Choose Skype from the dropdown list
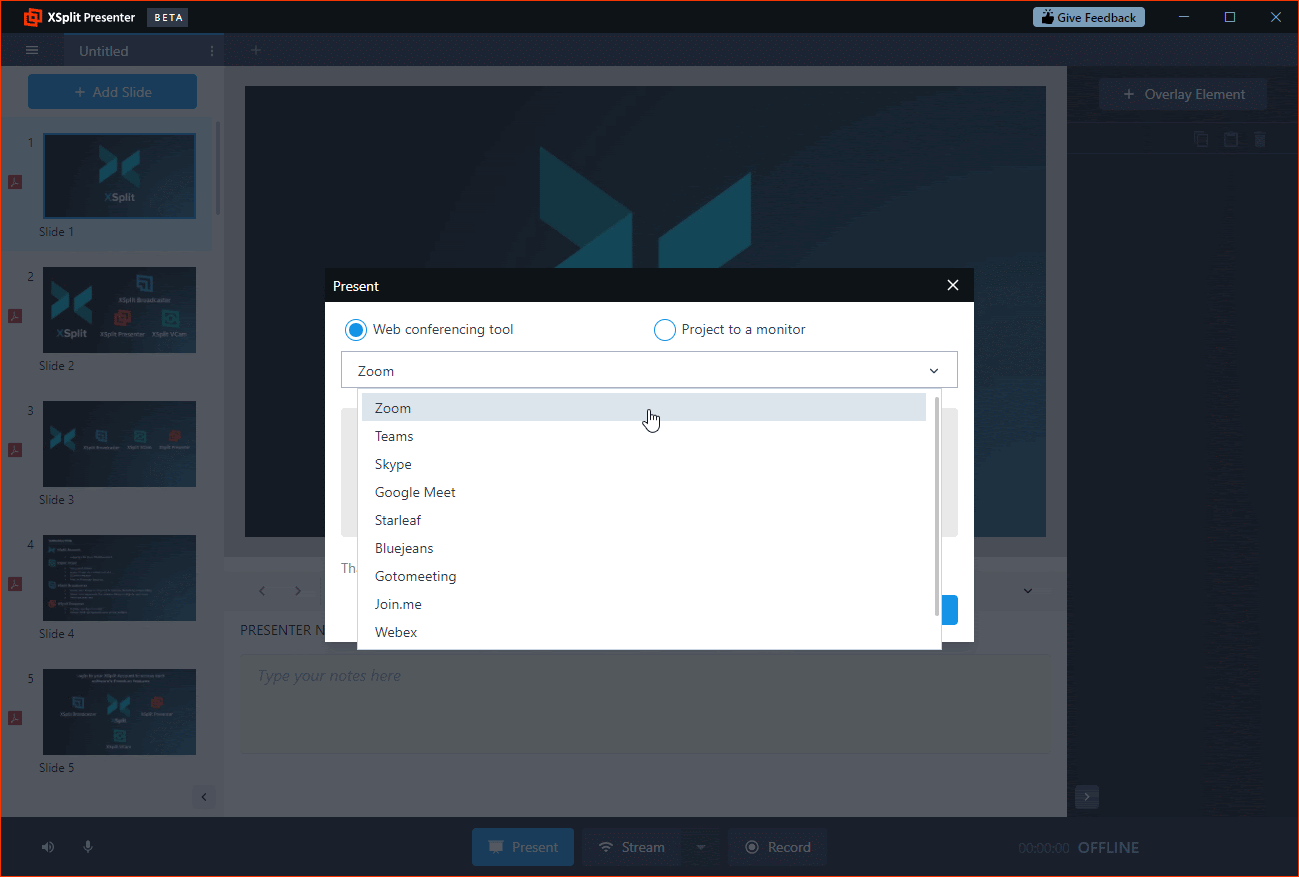Image resolution: width=1299 pixels, height=877 pixels. tap(644, 464)
